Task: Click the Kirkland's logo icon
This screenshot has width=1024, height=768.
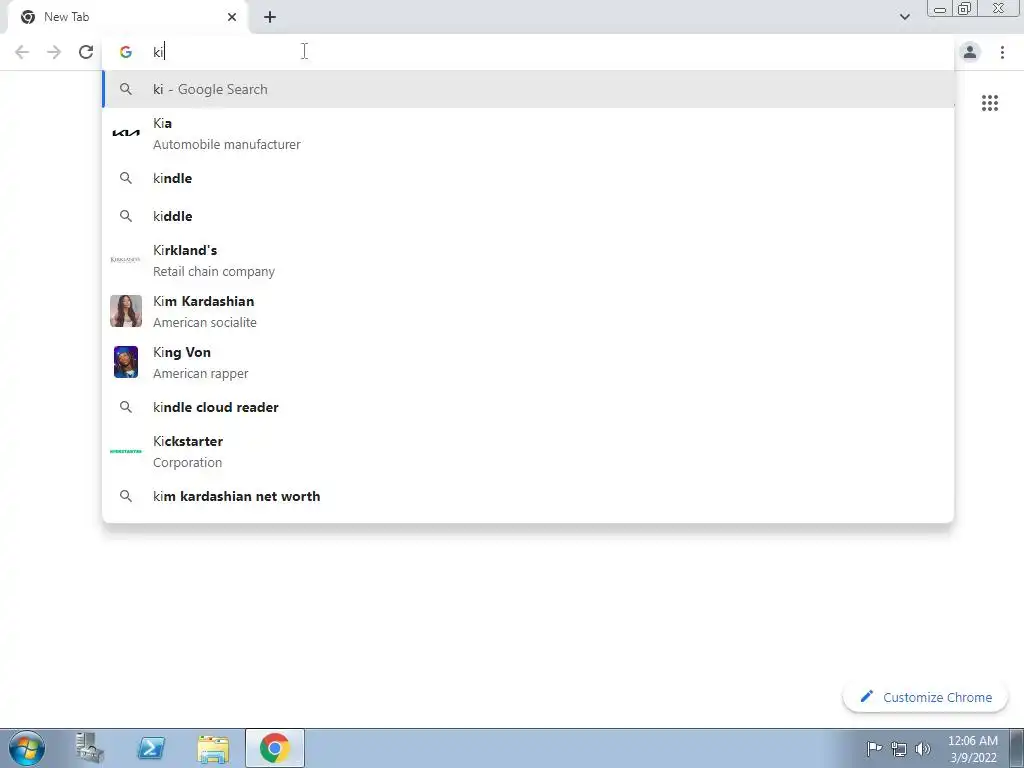Action: pos(125,260)
